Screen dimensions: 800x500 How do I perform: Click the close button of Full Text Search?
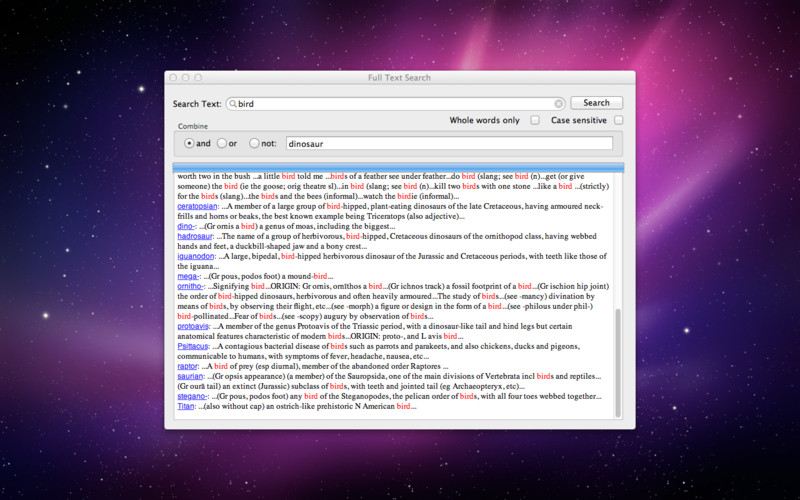click(x=173, y=78)
